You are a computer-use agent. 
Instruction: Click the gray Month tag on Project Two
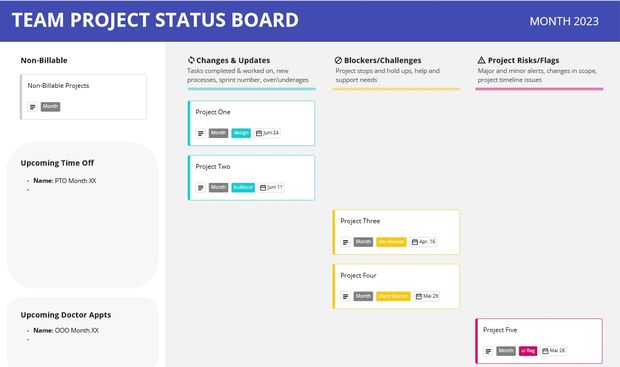[218, 187]
